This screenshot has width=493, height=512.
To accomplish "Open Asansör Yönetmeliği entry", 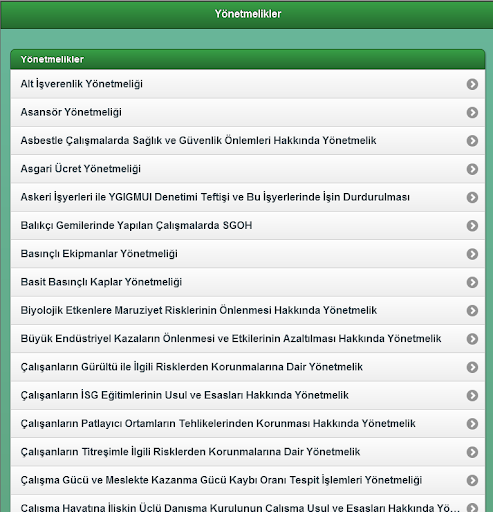I will click(x=248, y=112).
